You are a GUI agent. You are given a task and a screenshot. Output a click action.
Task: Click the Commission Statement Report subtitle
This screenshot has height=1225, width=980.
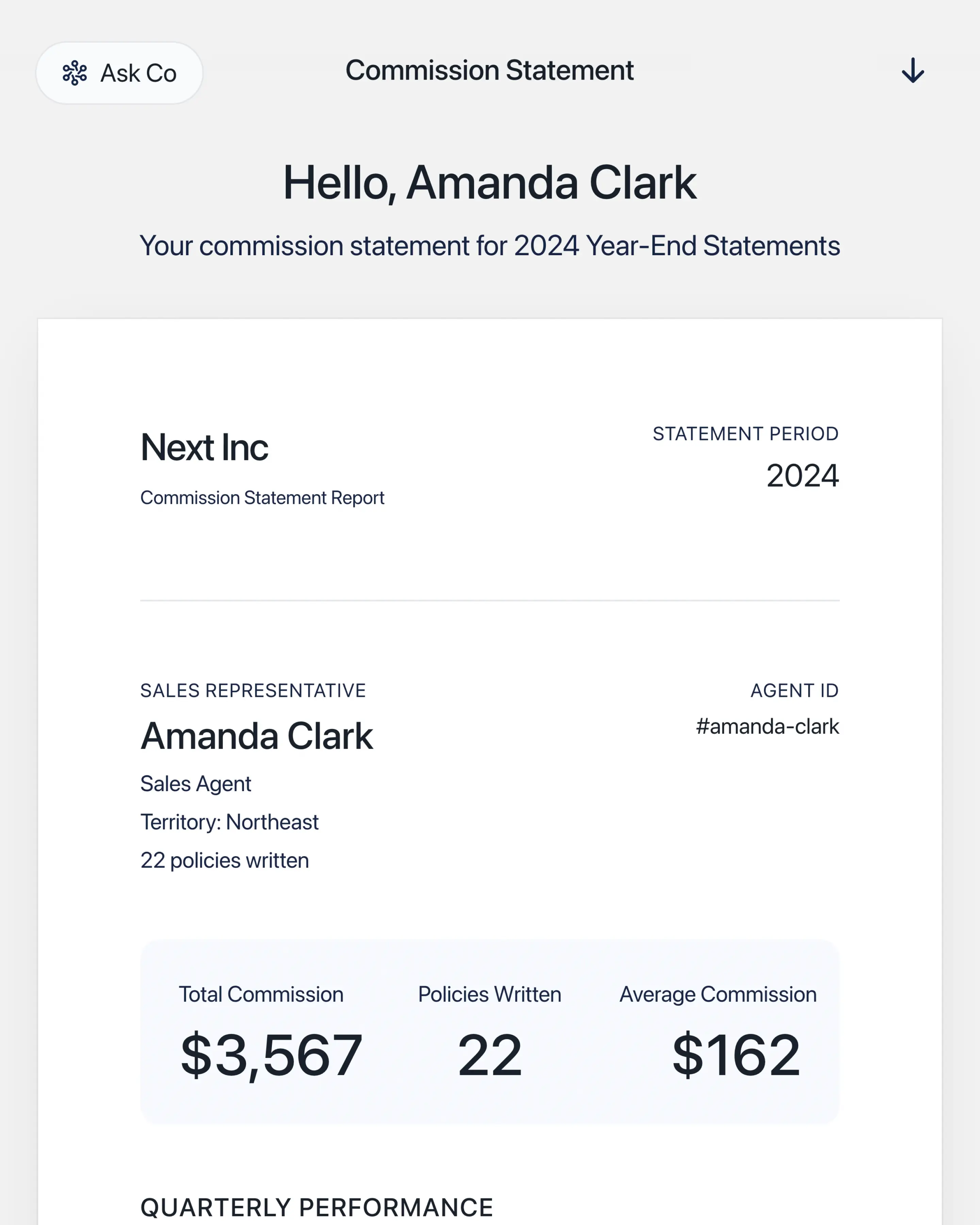pyautogui.click(x=262, y=498)
